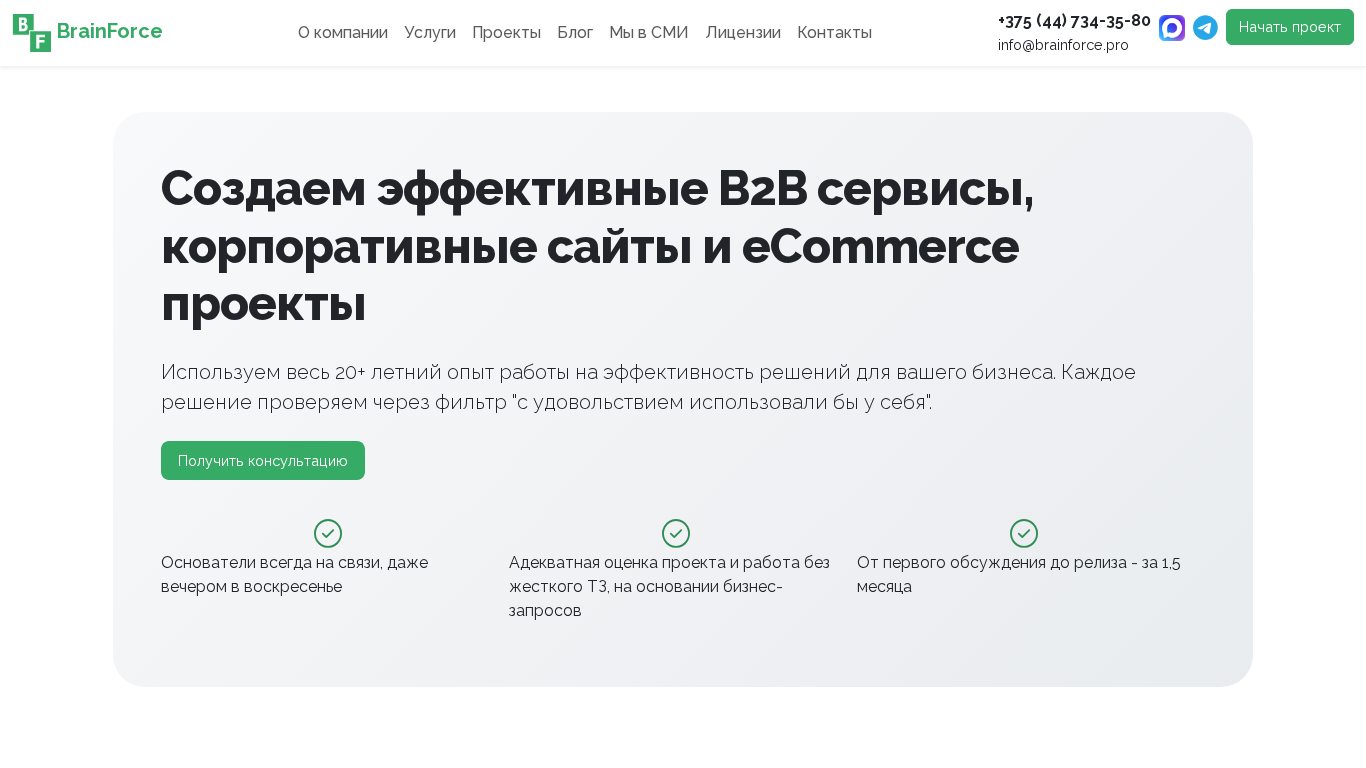Open the Лицензии page
The image size is (1366, 768).
click(743, 33)
